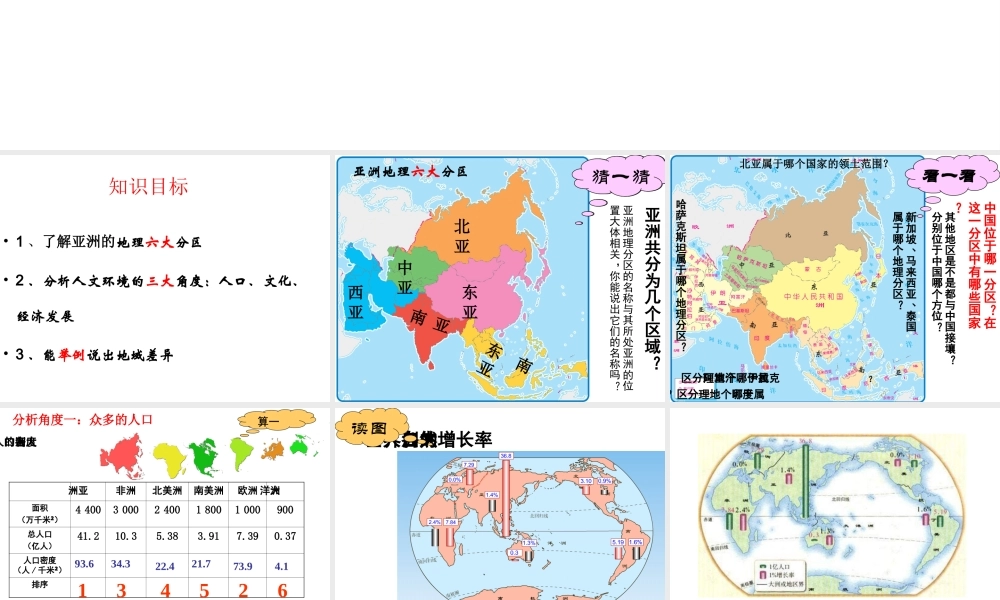Click the 西亚 label on the blue region
The height and width of the screenshot is (600, 1000).
355,302
